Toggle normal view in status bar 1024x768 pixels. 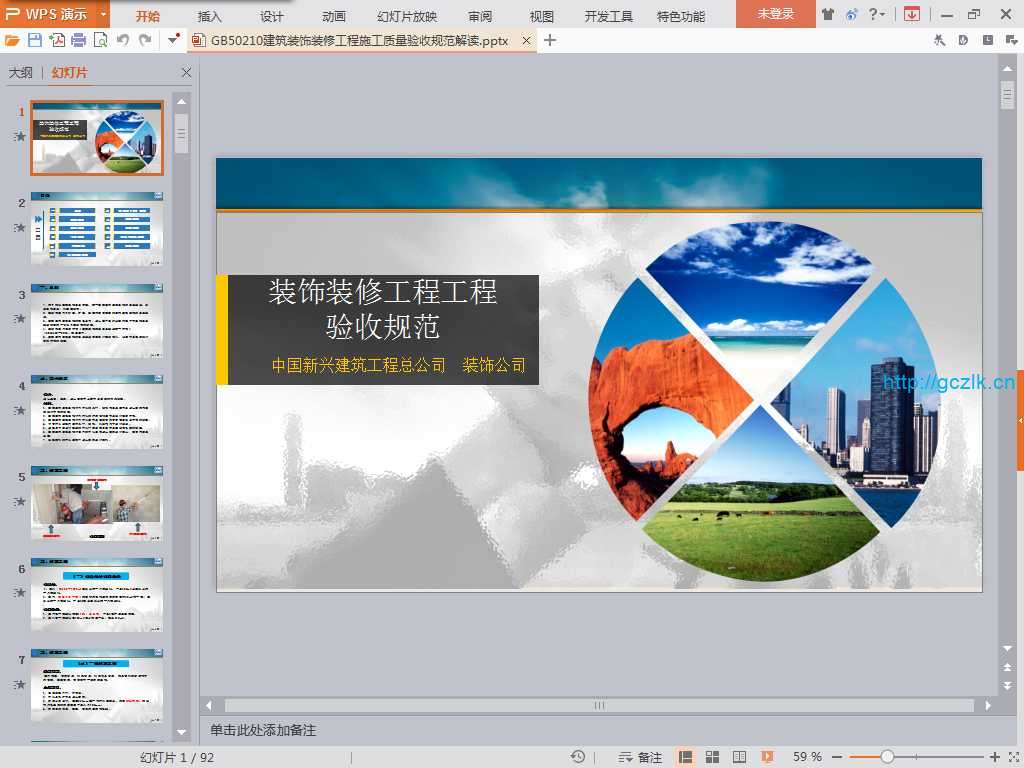686,757
